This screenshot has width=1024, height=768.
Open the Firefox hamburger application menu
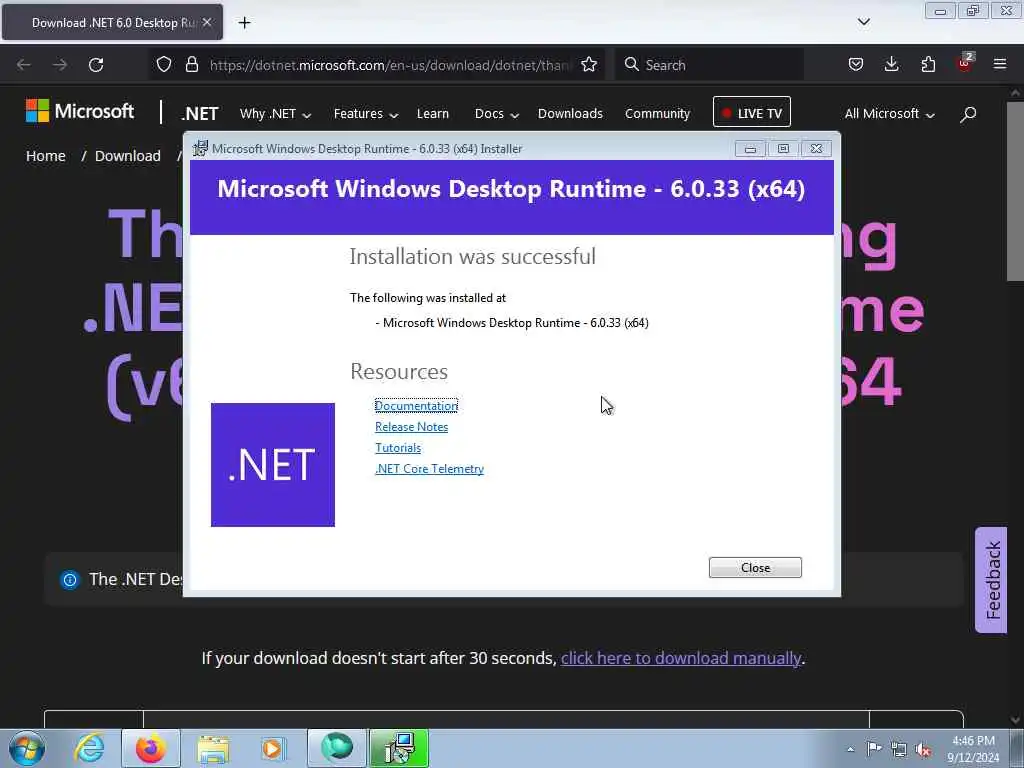point(1000,64)
